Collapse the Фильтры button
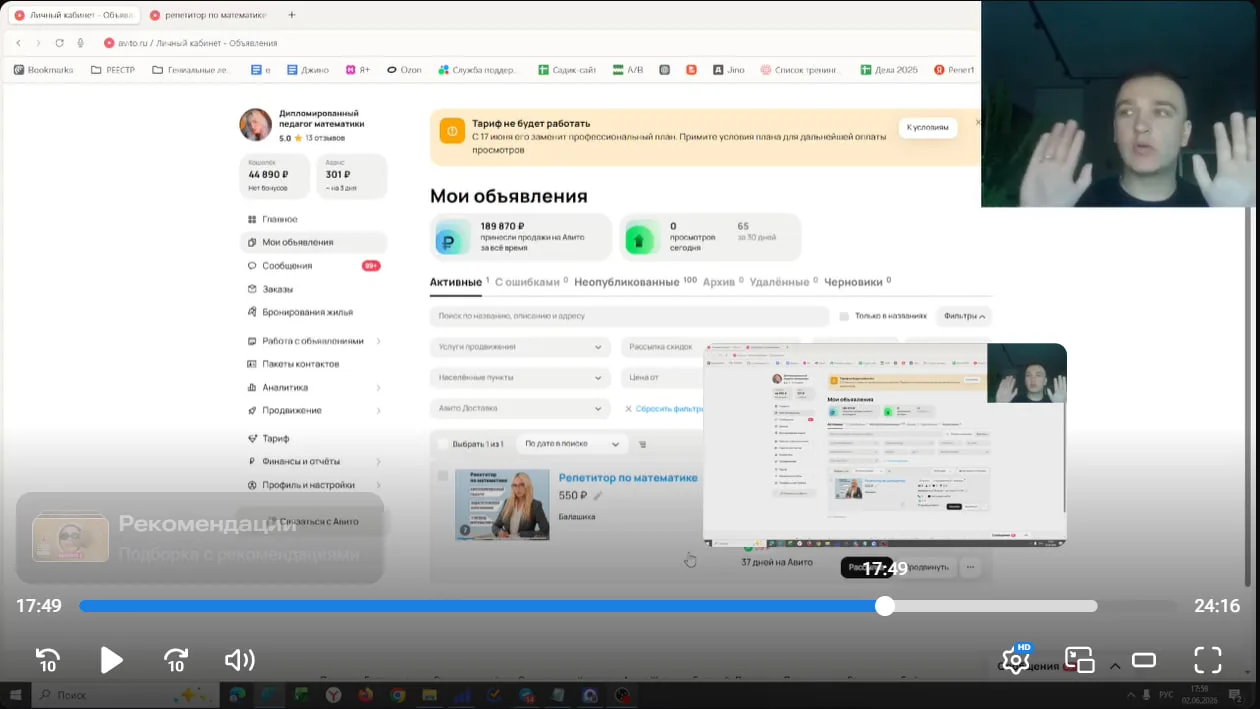Image resolution: width=1260 pixels, height=709 pixels. [x=964, y=316]
